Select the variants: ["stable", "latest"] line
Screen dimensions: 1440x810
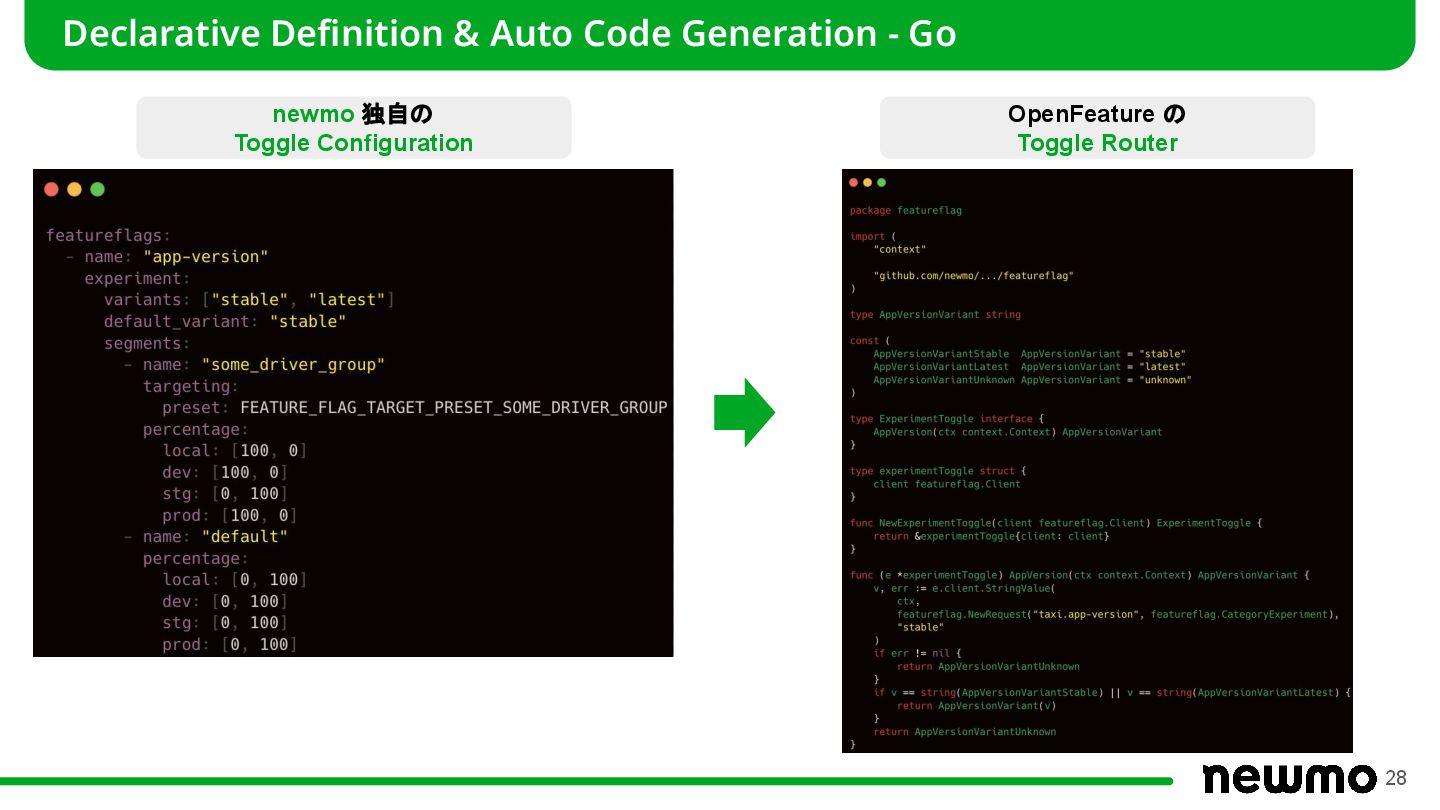(x=250, y=300)
